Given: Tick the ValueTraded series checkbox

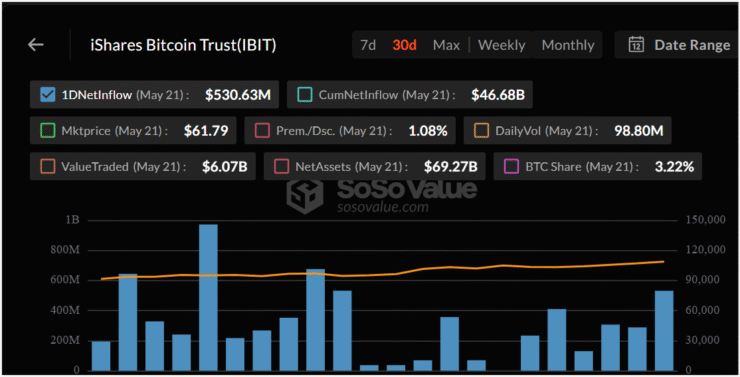Looking at the screenshot, I should tap(47, 166).
